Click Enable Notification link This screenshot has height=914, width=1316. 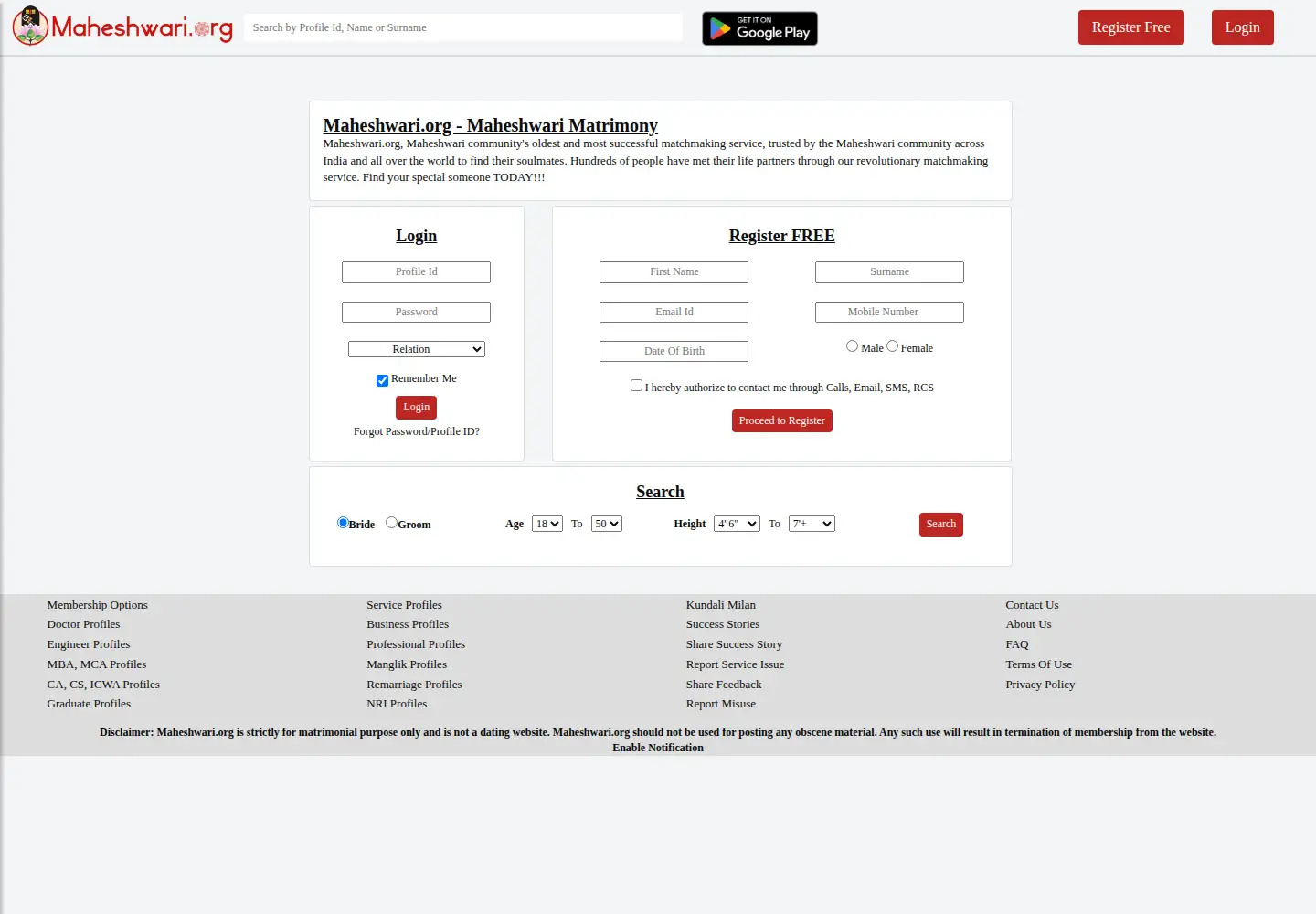[658, 748]
